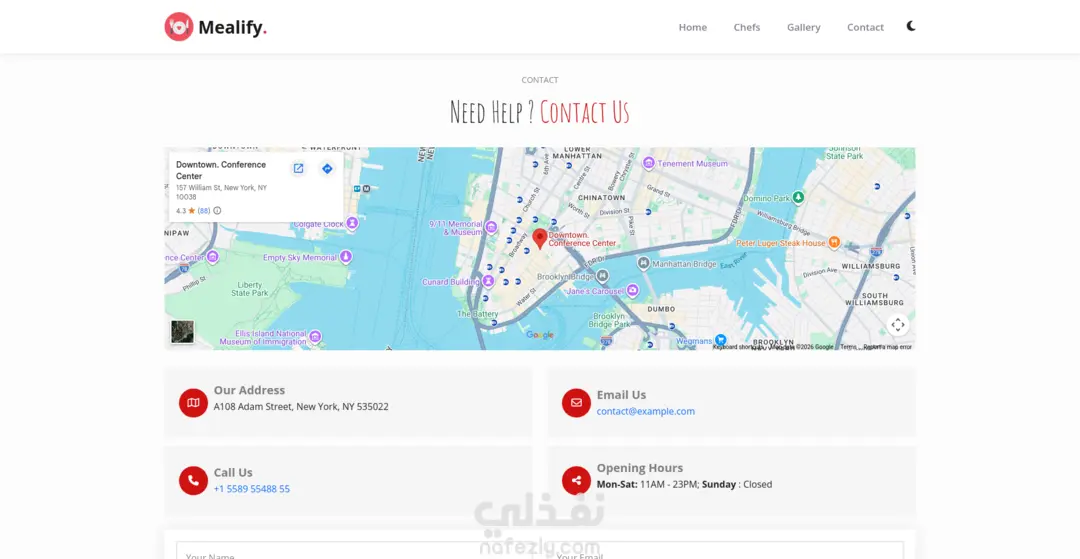Click the DUMBO map label

[661, 309]
